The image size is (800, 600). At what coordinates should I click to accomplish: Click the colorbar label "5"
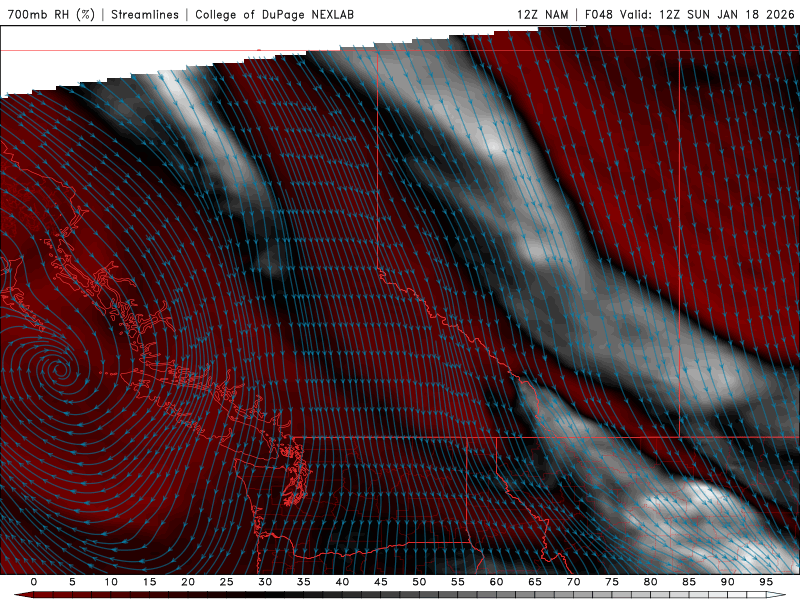72,582
